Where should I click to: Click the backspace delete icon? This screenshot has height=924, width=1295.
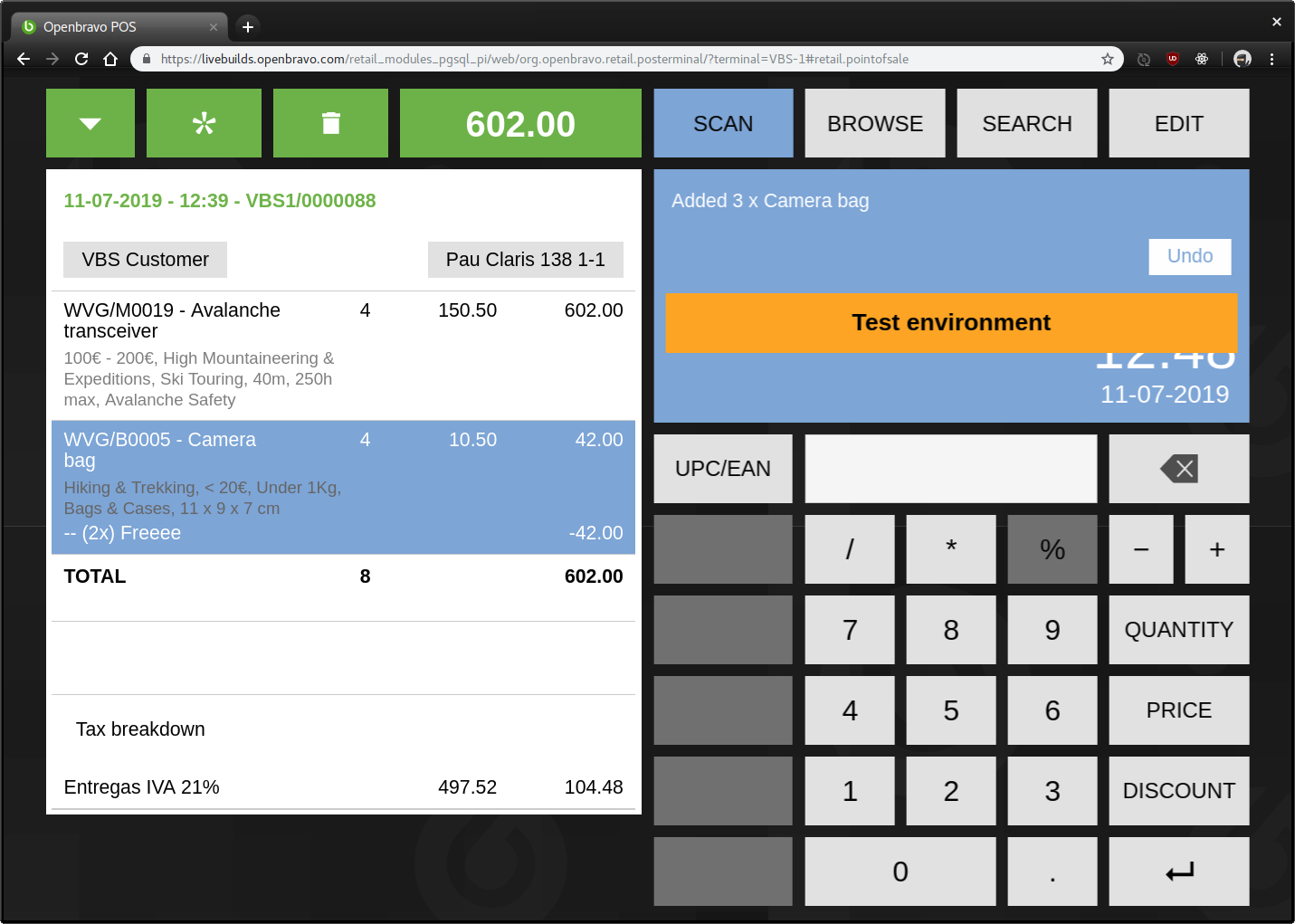pos(1179,469)
